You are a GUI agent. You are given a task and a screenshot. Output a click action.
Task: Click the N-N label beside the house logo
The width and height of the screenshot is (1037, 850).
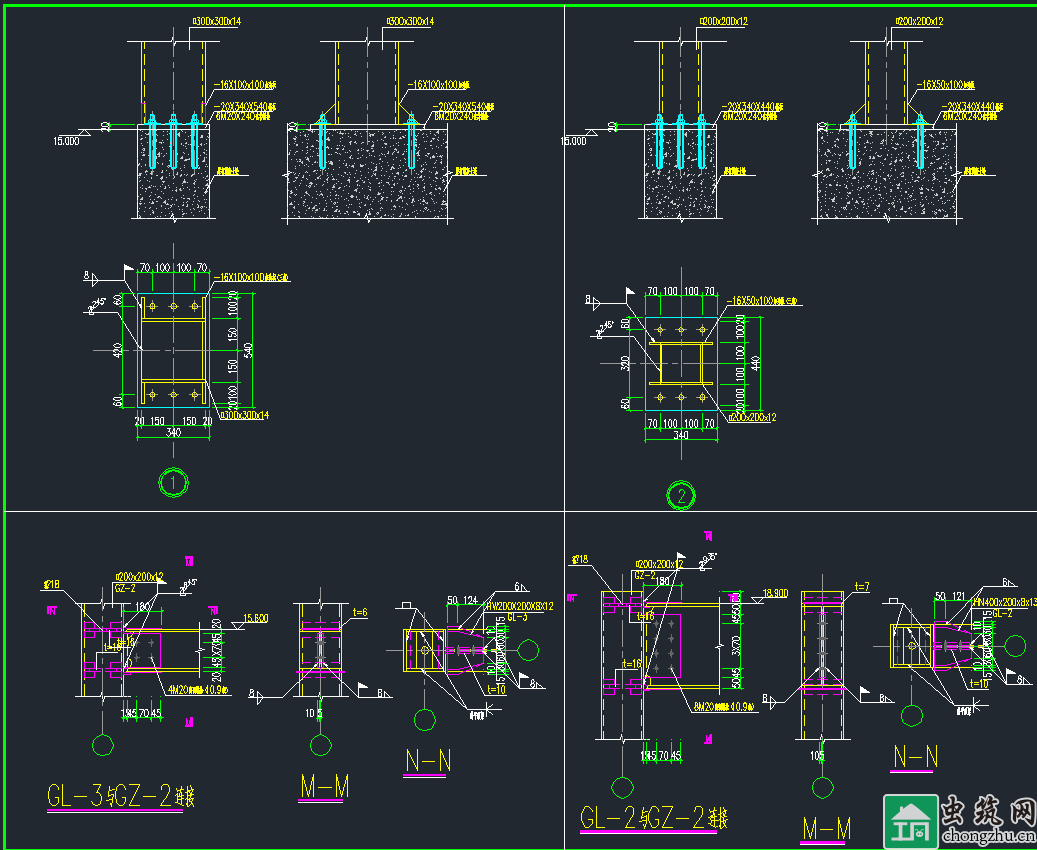pyautogui.click(x=915, y=758)
